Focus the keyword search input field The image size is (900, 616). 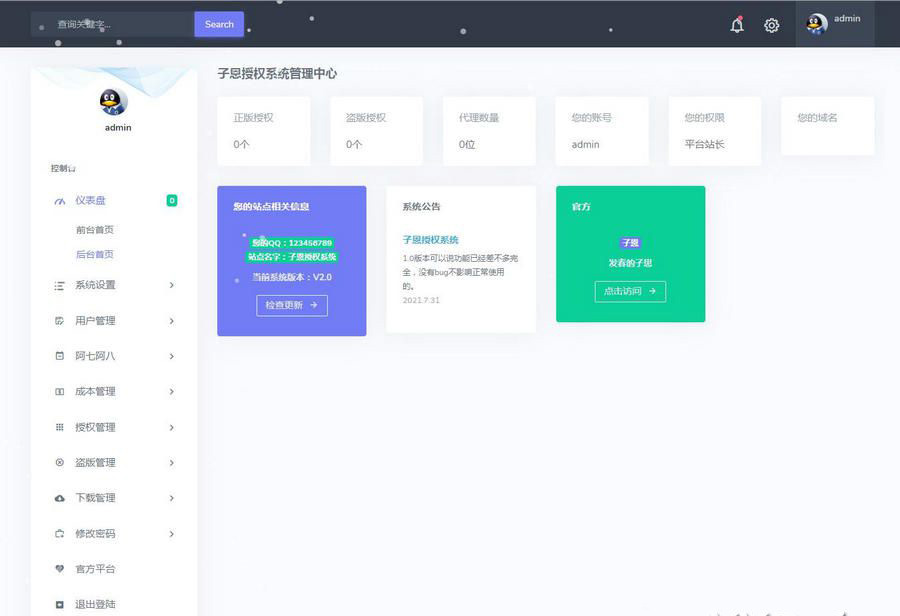[112, 24]
